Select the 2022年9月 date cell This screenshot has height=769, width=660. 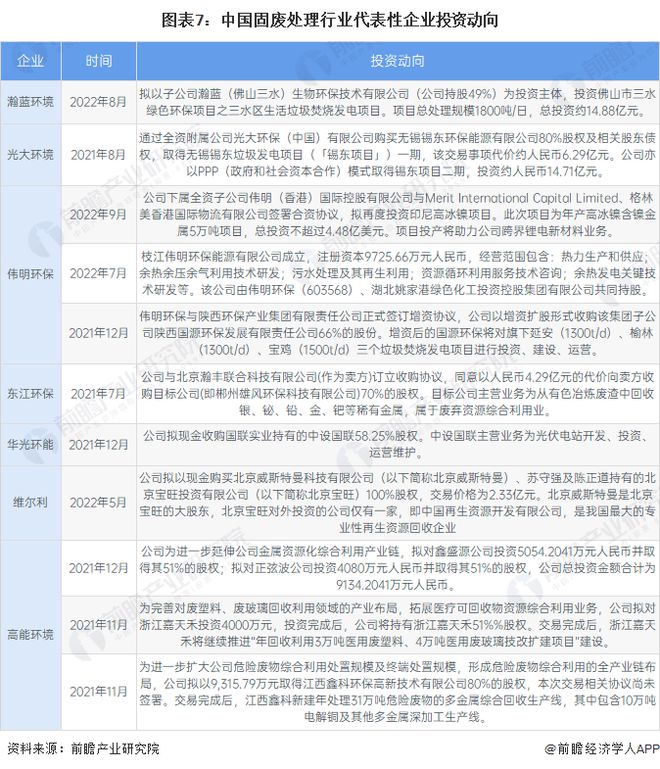pos(99,214)
